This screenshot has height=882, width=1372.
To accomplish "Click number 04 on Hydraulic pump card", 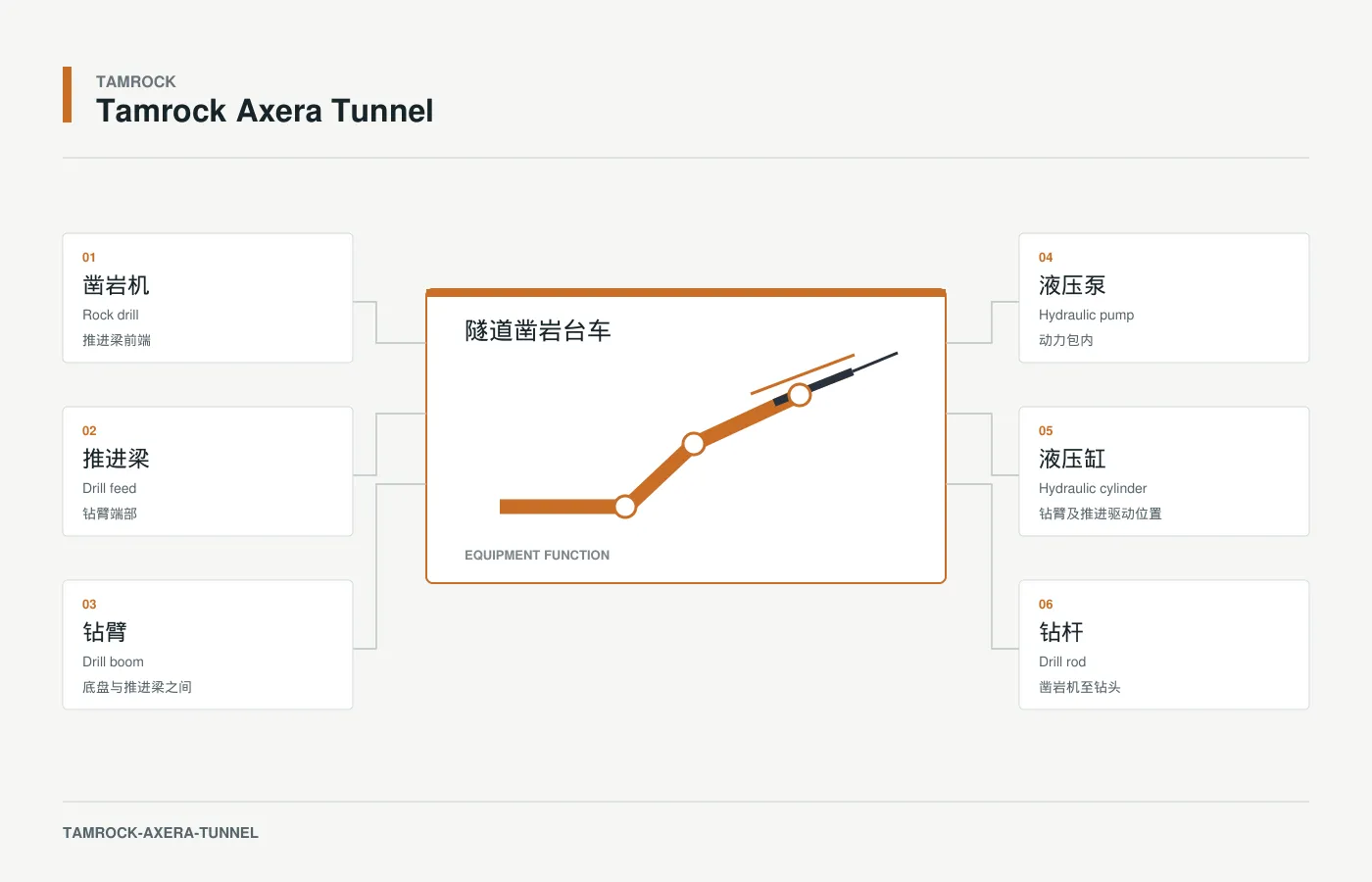I will [1046, 258].
